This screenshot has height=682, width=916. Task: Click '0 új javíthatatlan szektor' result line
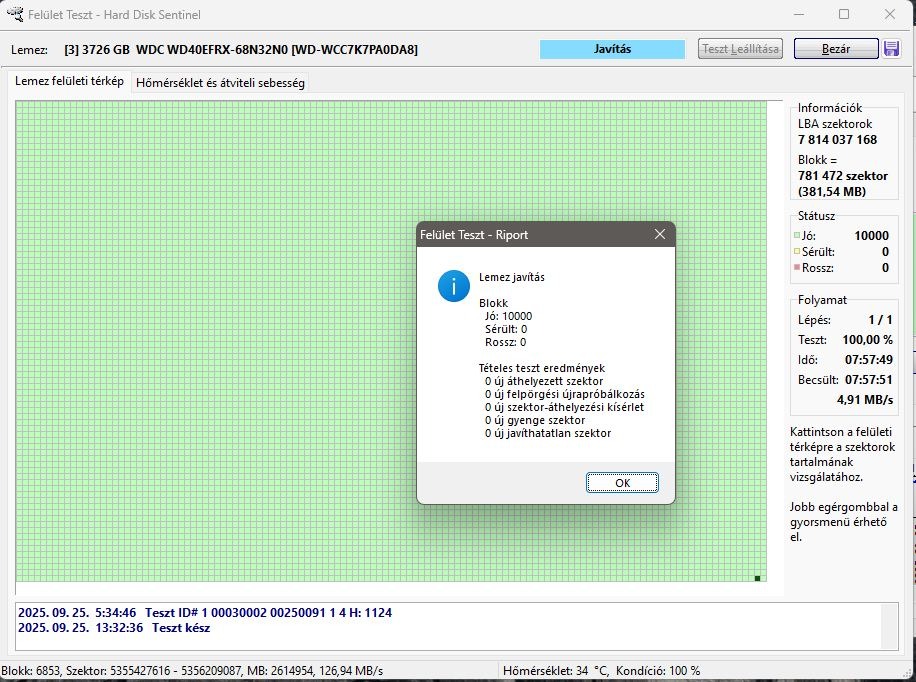[x=548, y=433]
